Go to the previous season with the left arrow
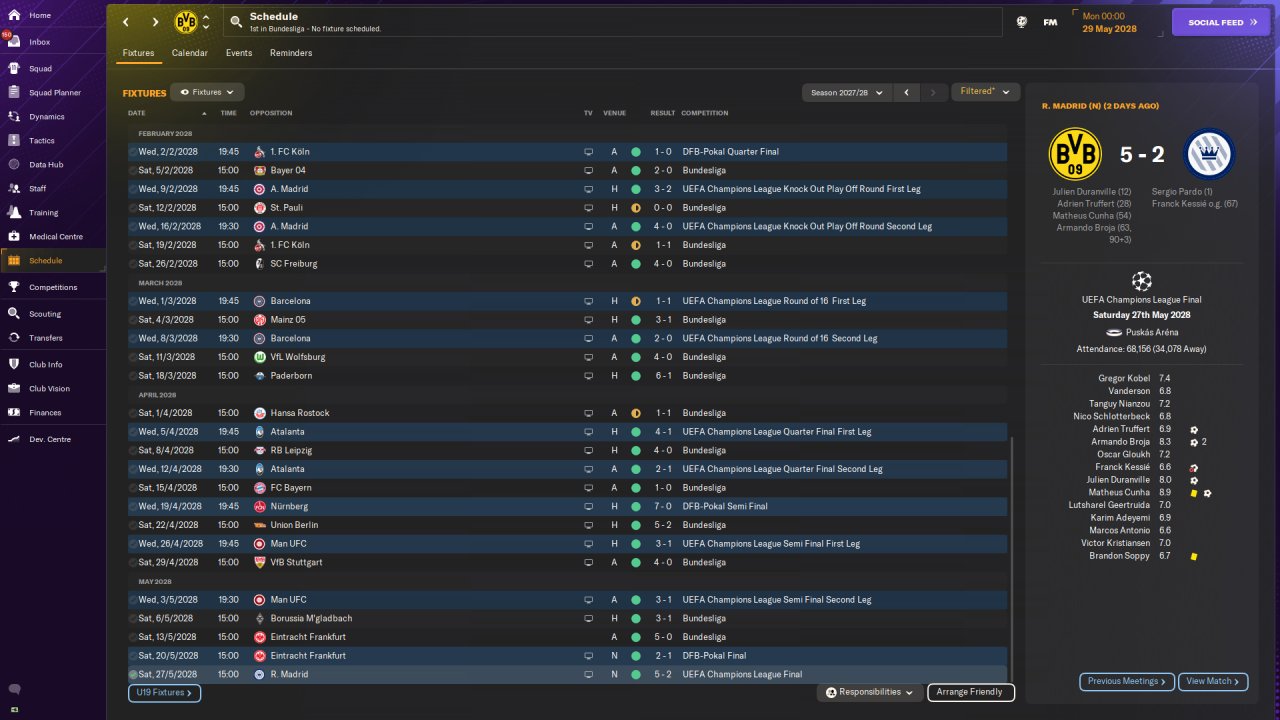 tap(906, 92)
